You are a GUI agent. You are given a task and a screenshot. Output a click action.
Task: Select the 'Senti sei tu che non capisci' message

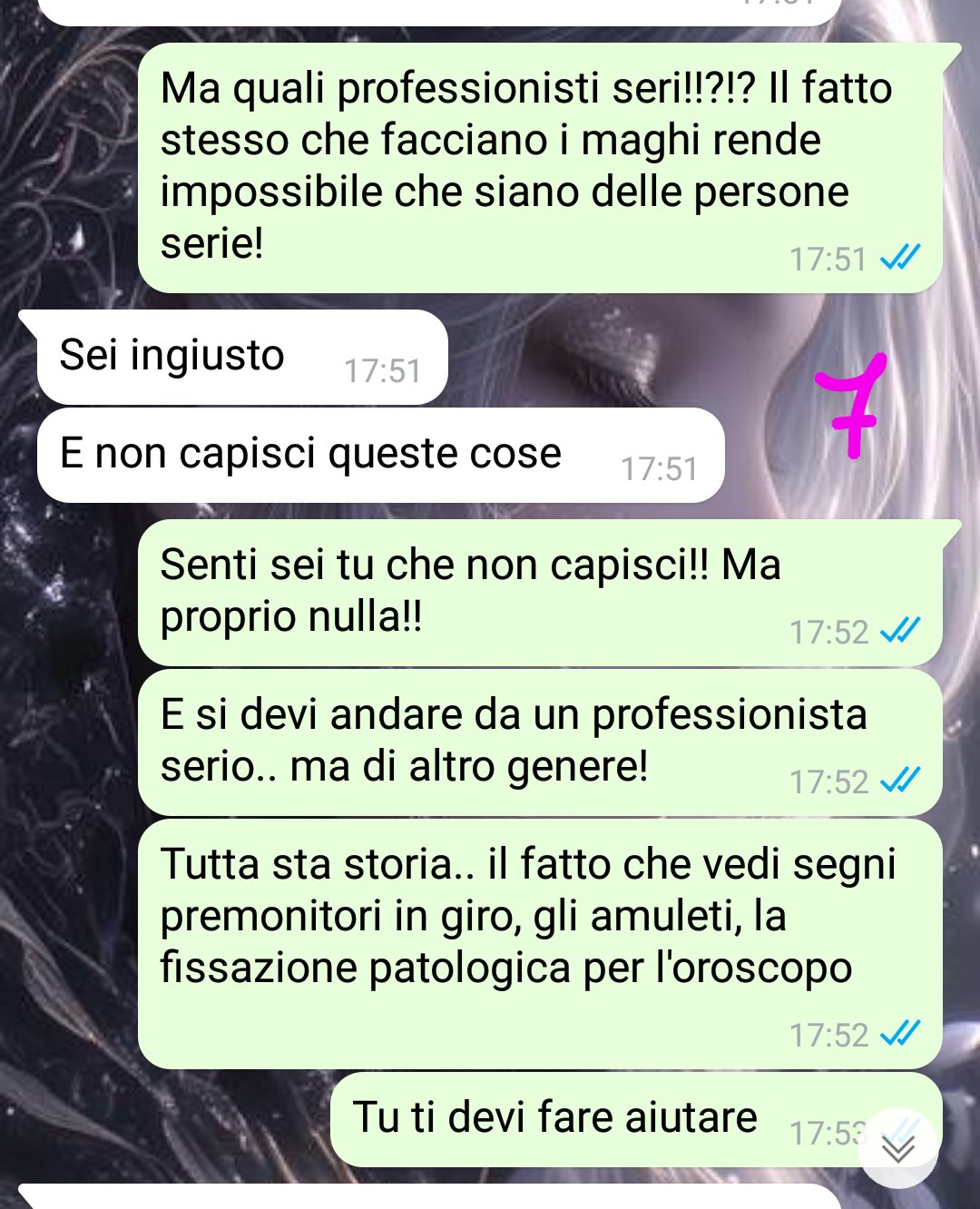(540, 593)
